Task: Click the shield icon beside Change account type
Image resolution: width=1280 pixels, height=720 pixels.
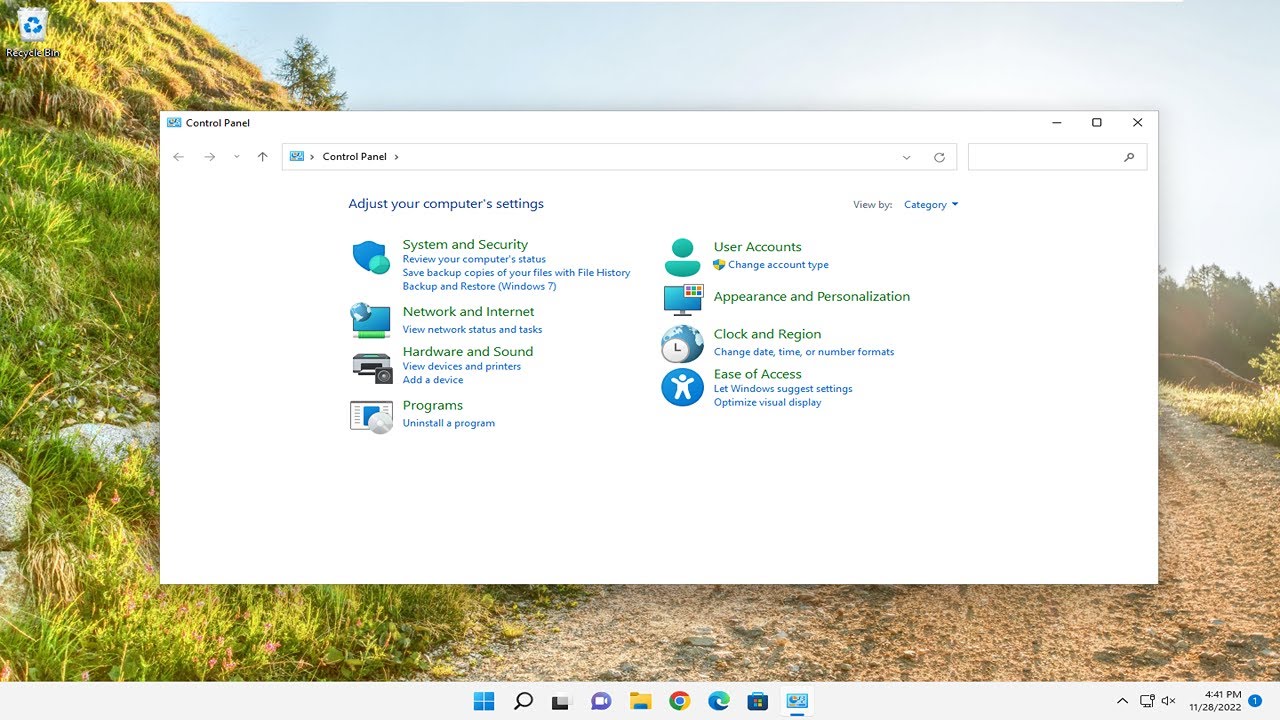Action: click(x=719, y=265)
